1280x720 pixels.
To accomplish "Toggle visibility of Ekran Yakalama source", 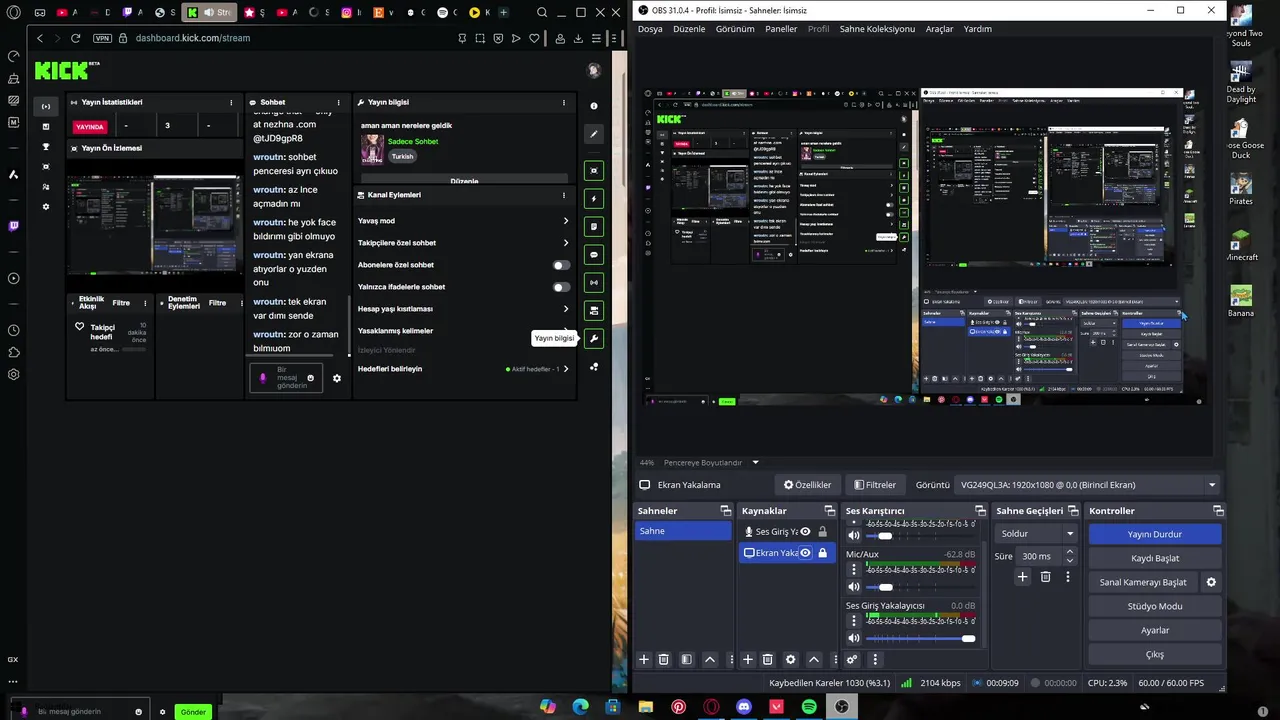I will pyautogui.click(x=805, y=553).
